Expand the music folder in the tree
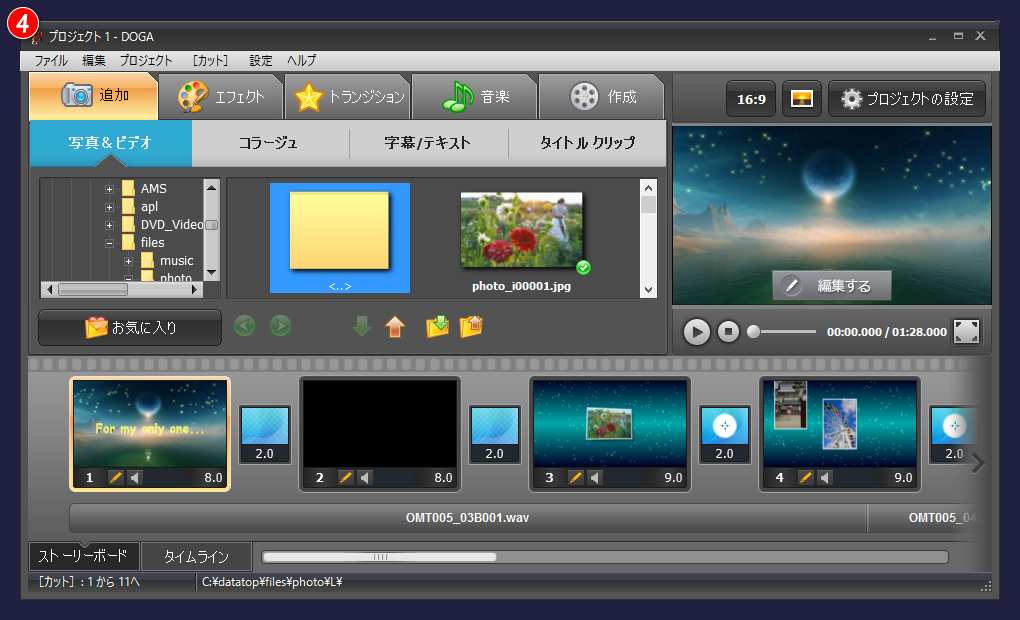This screenshot has height=620, width=1020. tap(128, 260)
